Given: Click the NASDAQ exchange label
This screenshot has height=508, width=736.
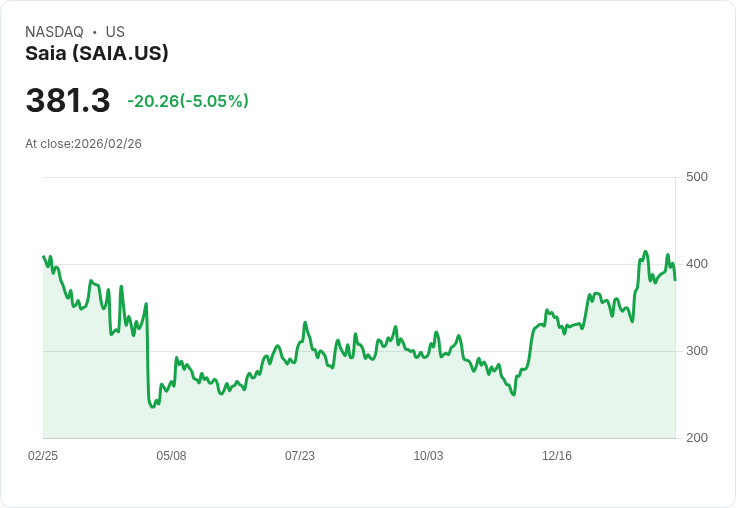Looking at the screenshot, I should coord(54,32).
